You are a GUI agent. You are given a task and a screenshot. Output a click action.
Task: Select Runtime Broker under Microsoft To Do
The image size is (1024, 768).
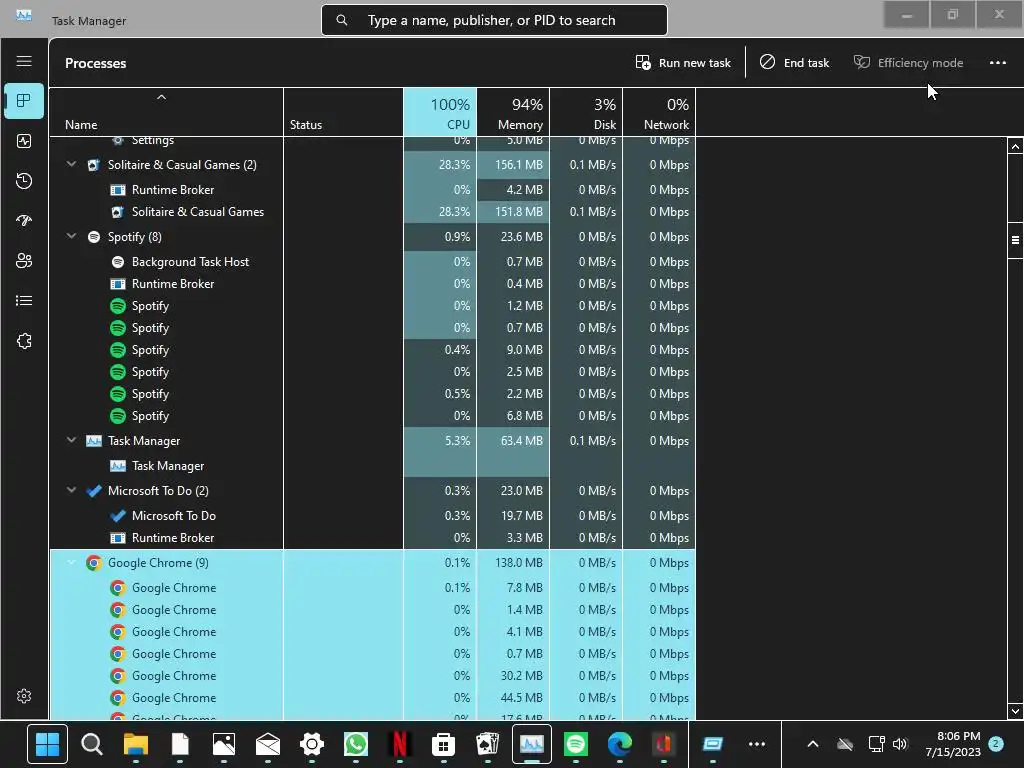pos(372,537)
